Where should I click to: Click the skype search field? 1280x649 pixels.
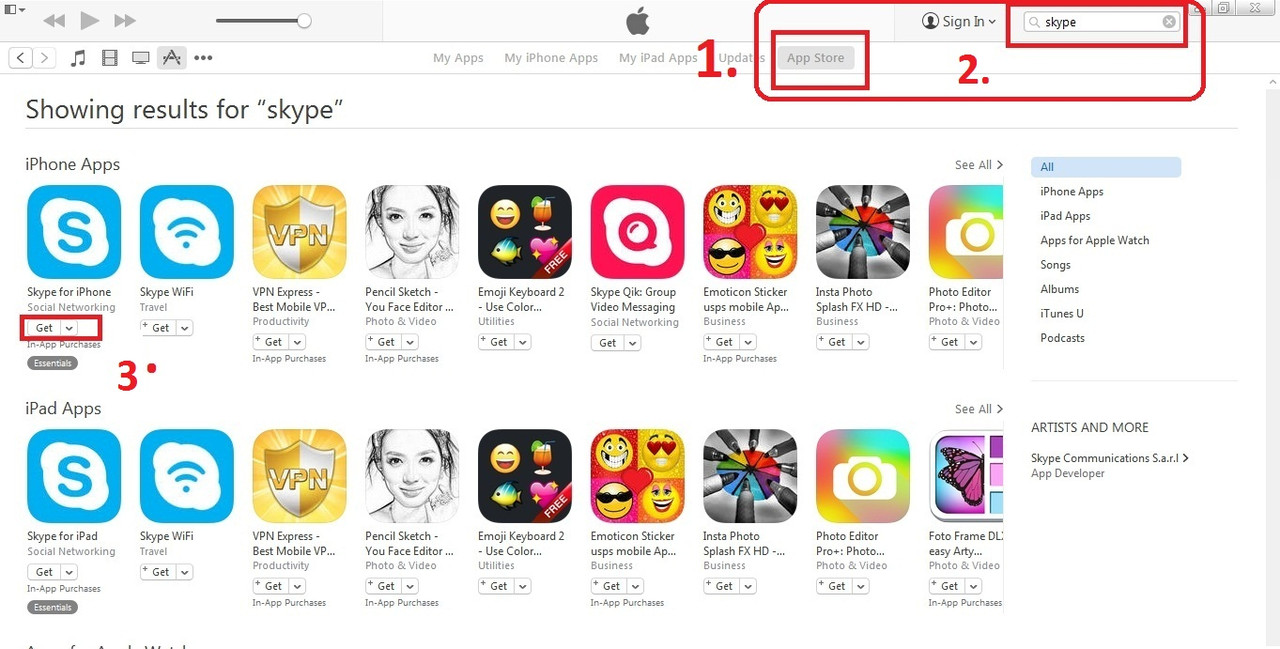[x=1101, y=22]
